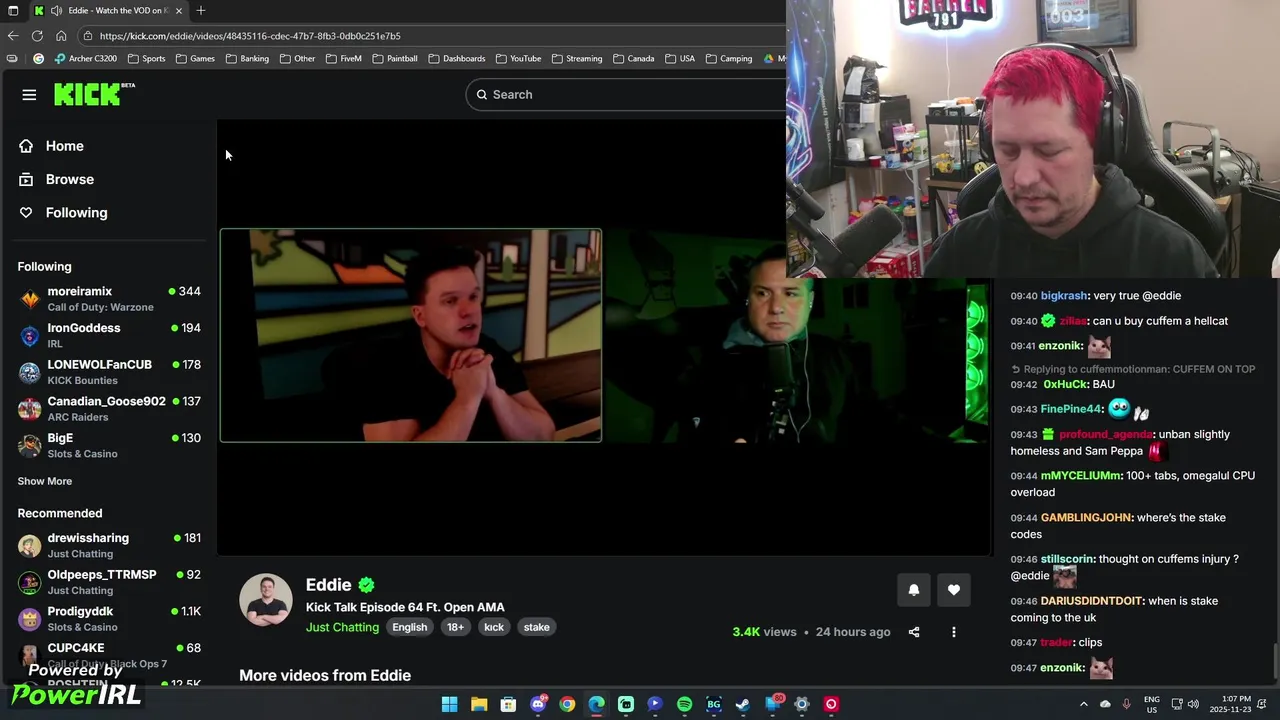Open the Sports bookmarks folder
1280x720 pixels.
146,58
